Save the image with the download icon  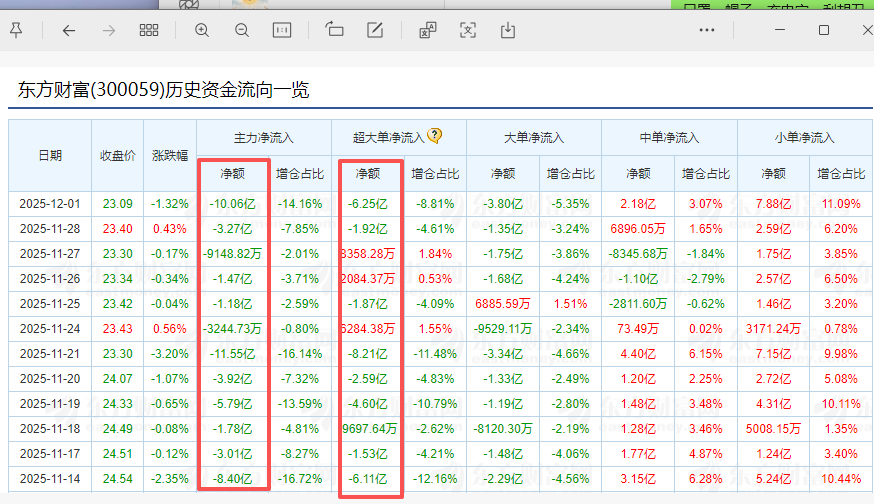(508, 30)
